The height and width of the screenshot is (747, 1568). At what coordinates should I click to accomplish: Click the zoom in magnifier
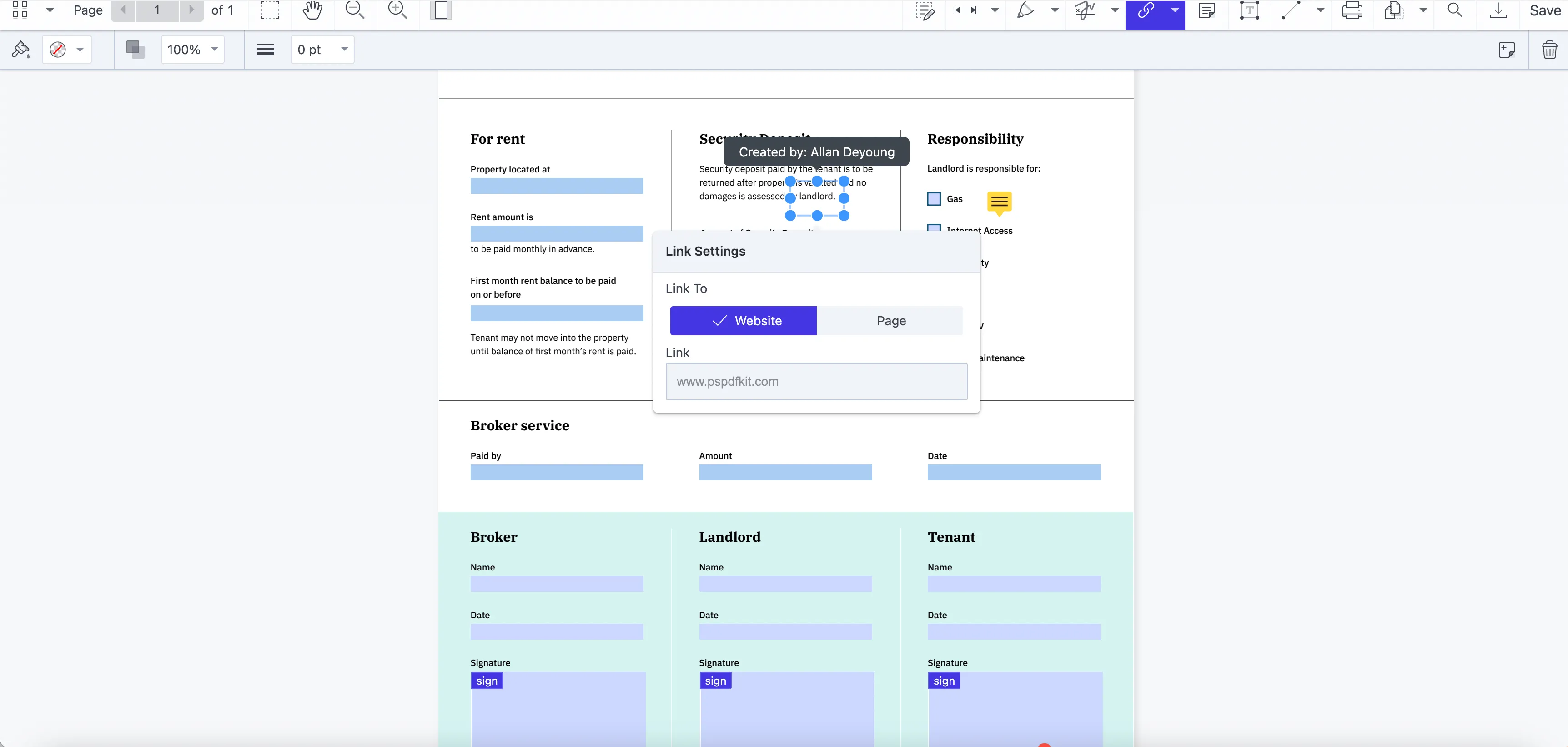point(397,10)
